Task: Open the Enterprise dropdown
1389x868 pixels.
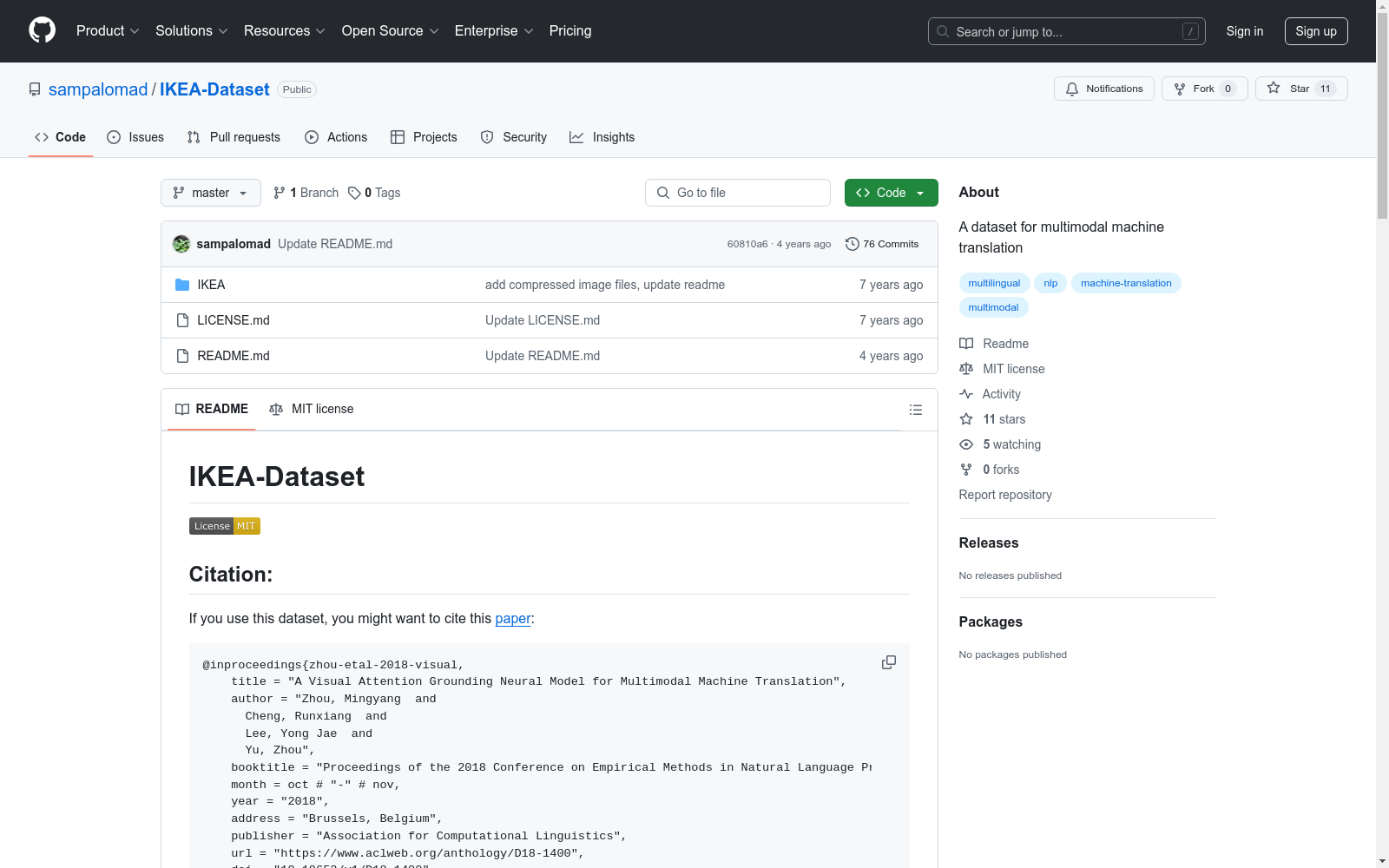Action: coord(494,31)
